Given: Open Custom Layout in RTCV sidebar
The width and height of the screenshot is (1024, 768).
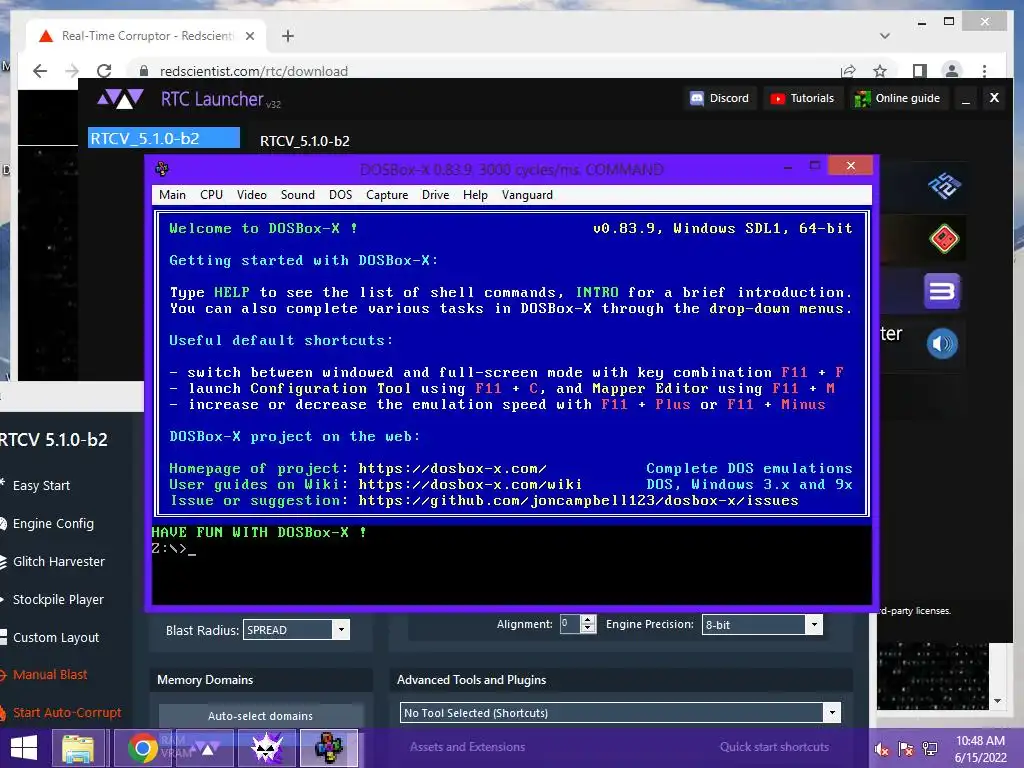Looking at the screenshot, I should click(55, 637).
